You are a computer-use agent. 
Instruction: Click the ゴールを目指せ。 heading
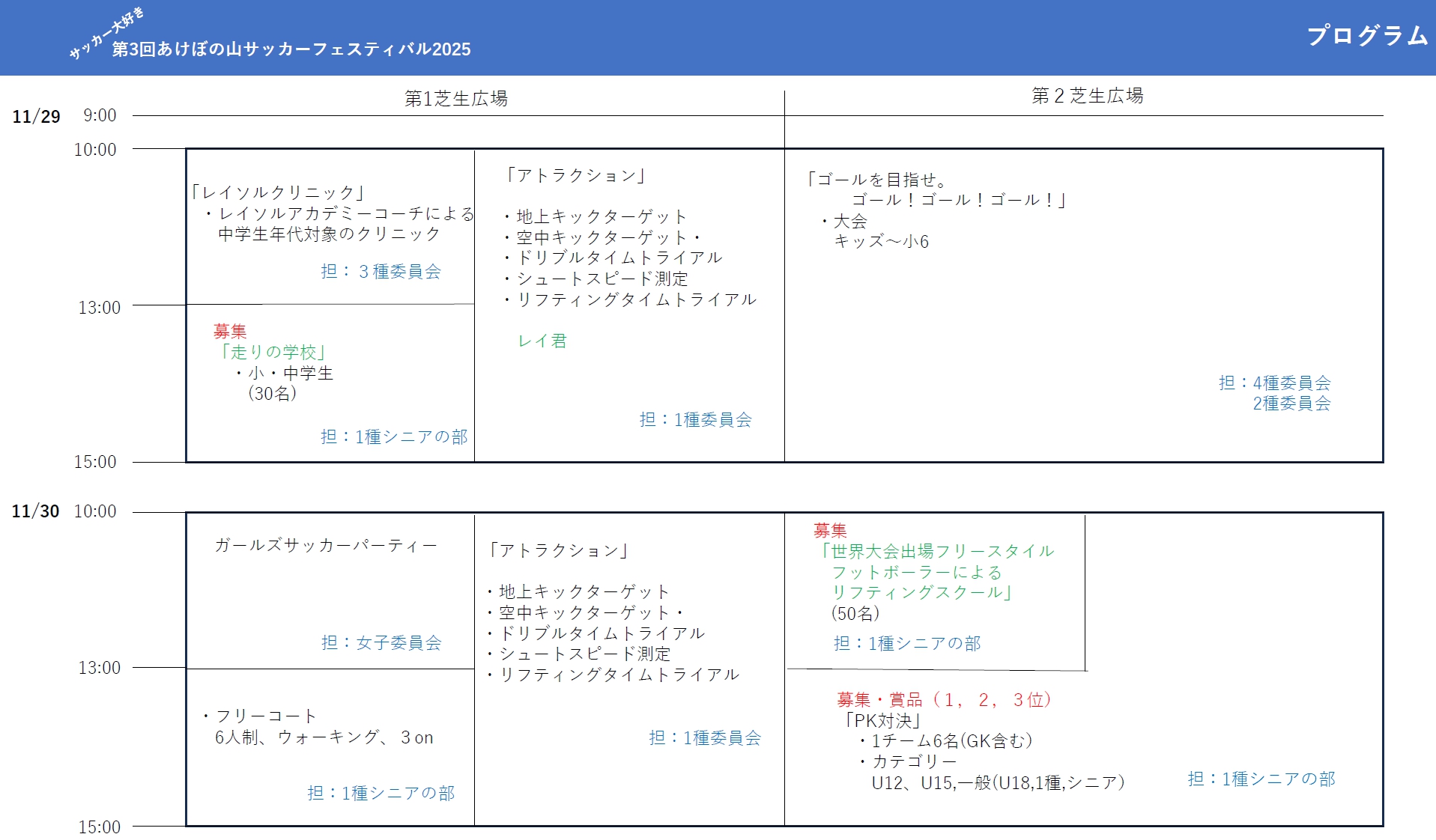coord(877,180)
